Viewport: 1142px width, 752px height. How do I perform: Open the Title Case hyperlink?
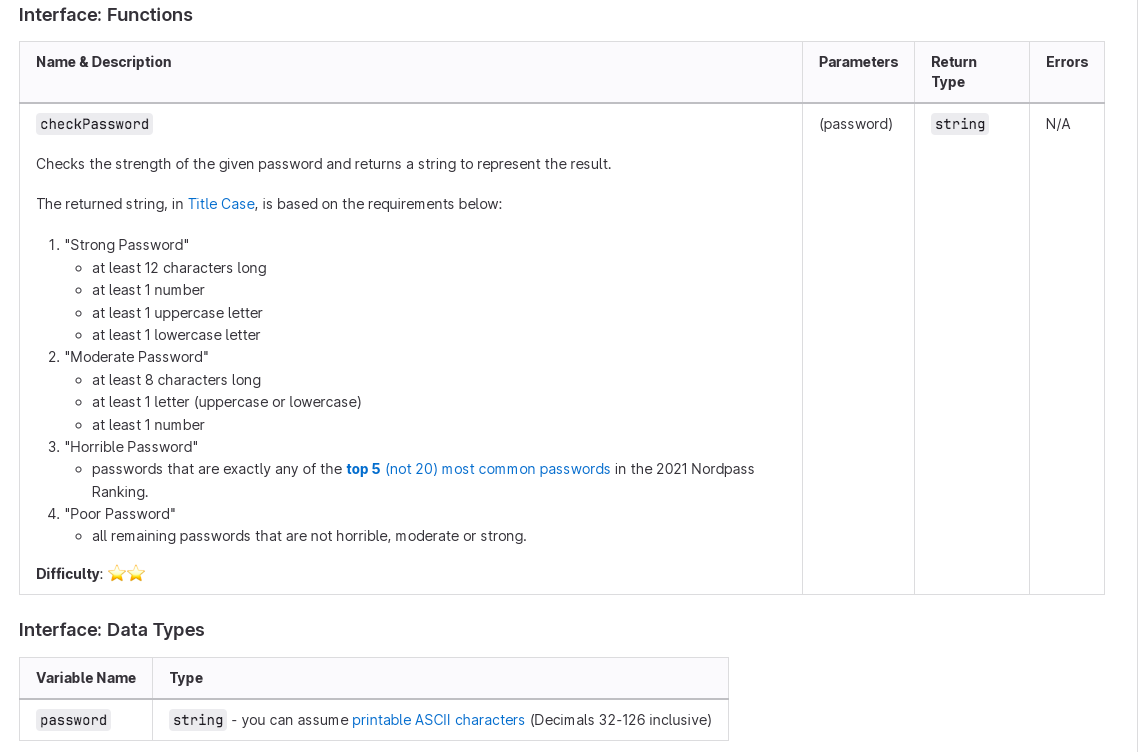click(x=221, y=203)
